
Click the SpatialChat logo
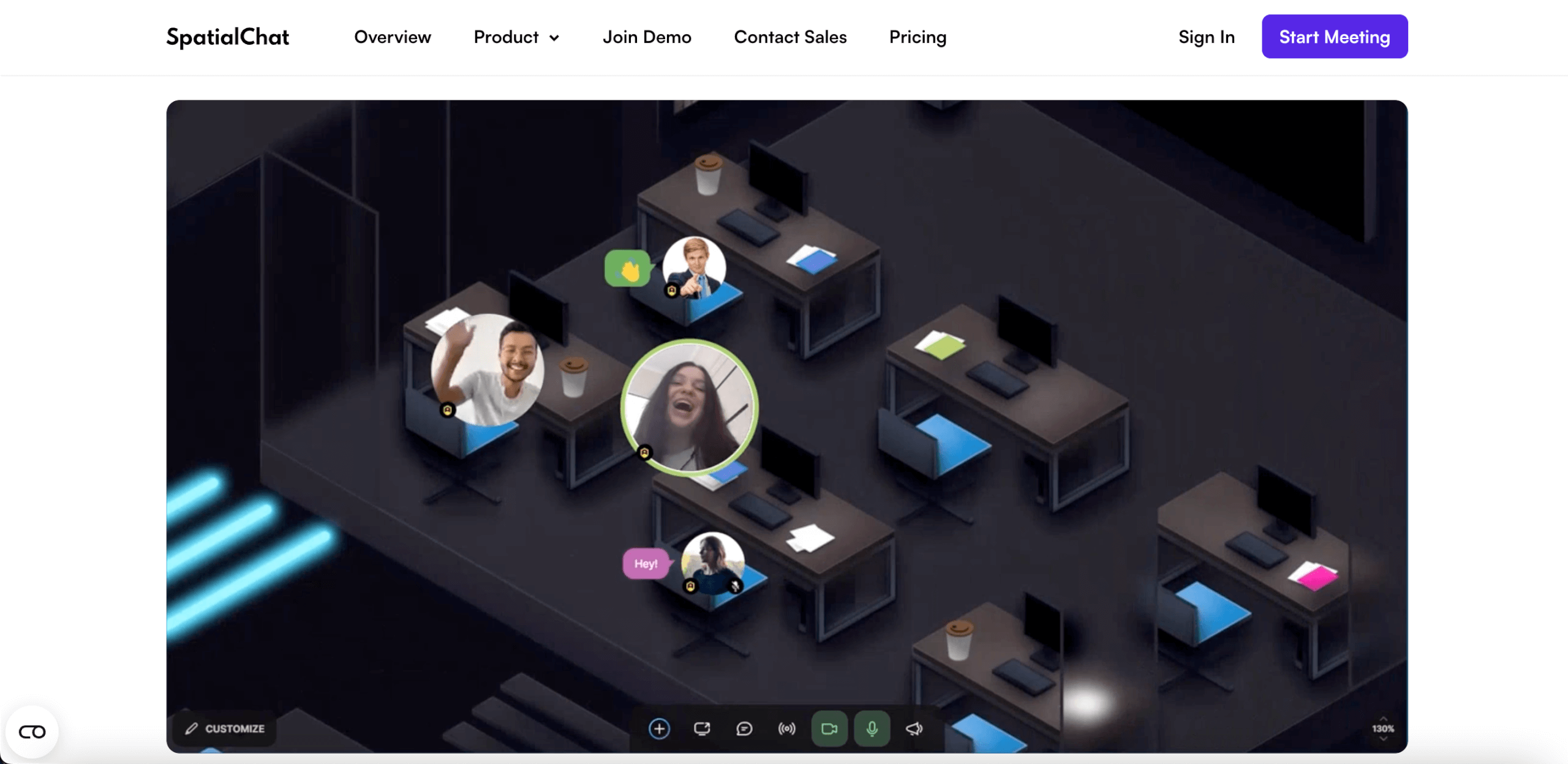228,37
